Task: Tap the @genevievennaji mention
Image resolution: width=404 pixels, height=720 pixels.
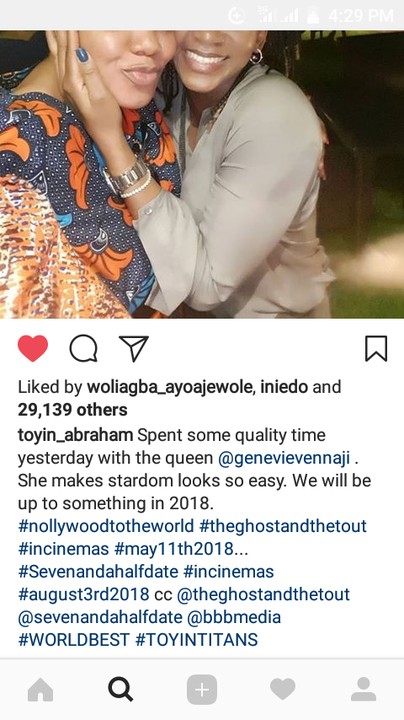Action: point(284,458)
